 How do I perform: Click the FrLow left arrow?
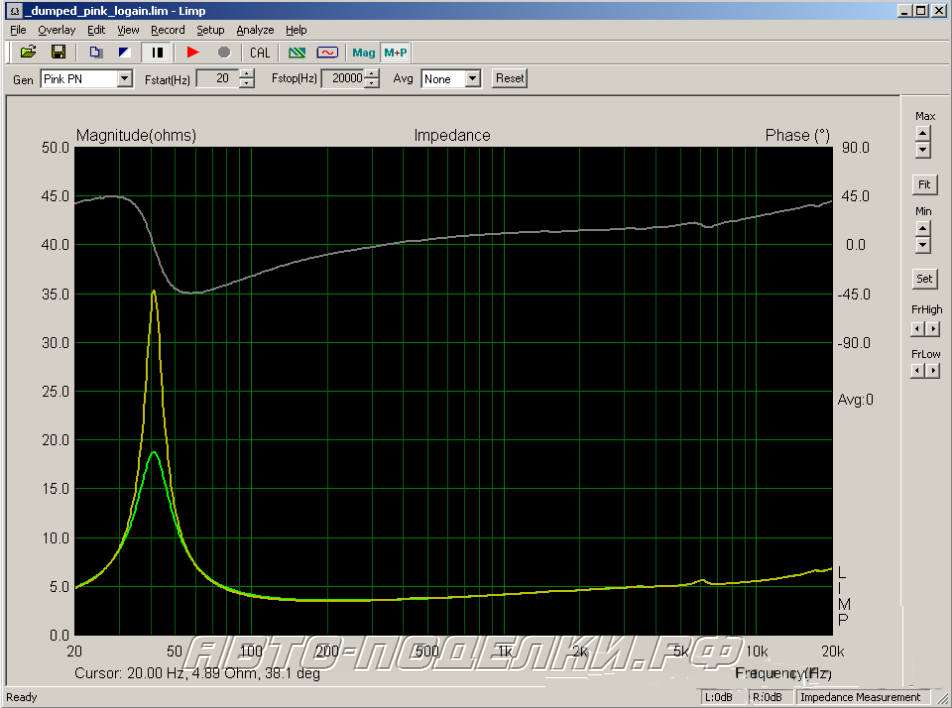(x=917, y=370)
